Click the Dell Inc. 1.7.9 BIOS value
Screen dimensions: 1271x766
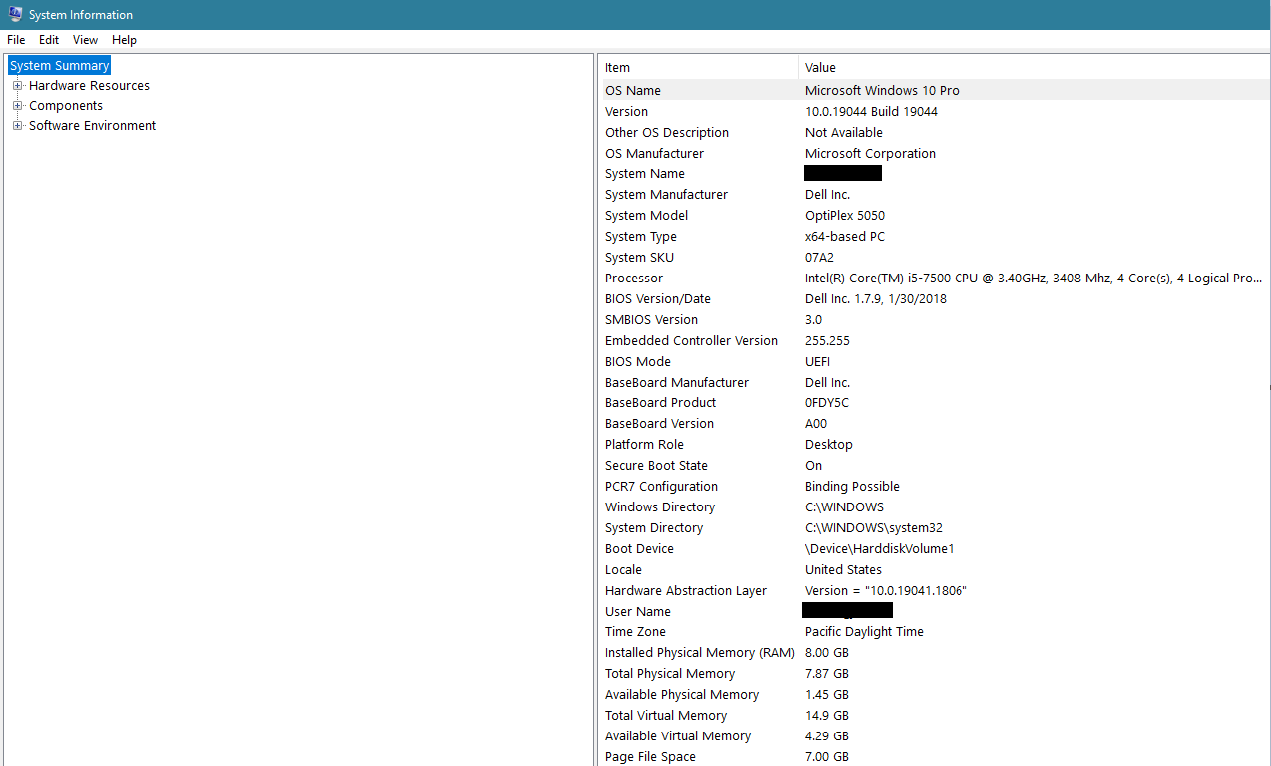876,299
